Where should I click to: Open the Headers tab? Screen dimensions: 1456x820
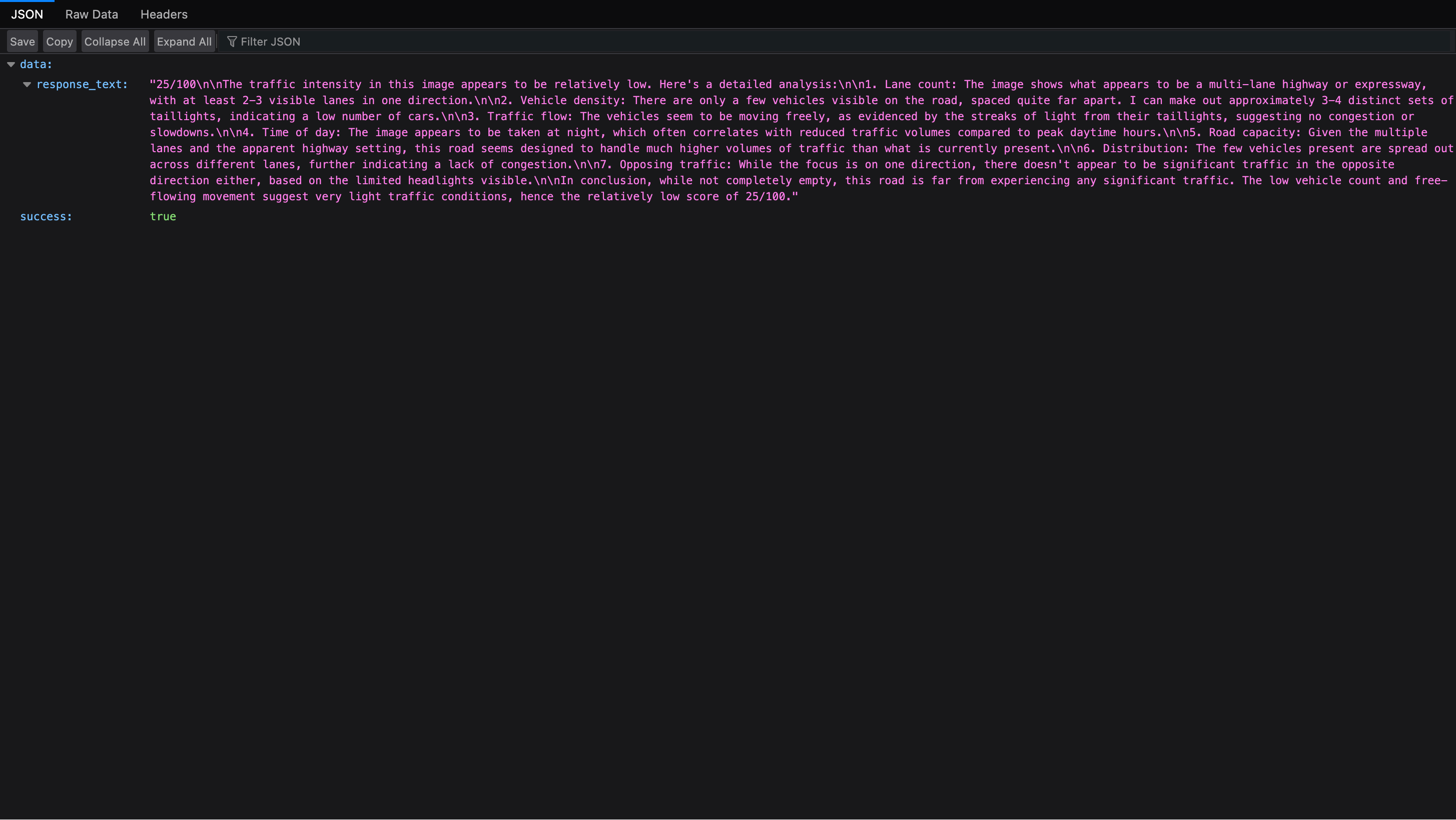pyautogui.click(x=164, y=14)
